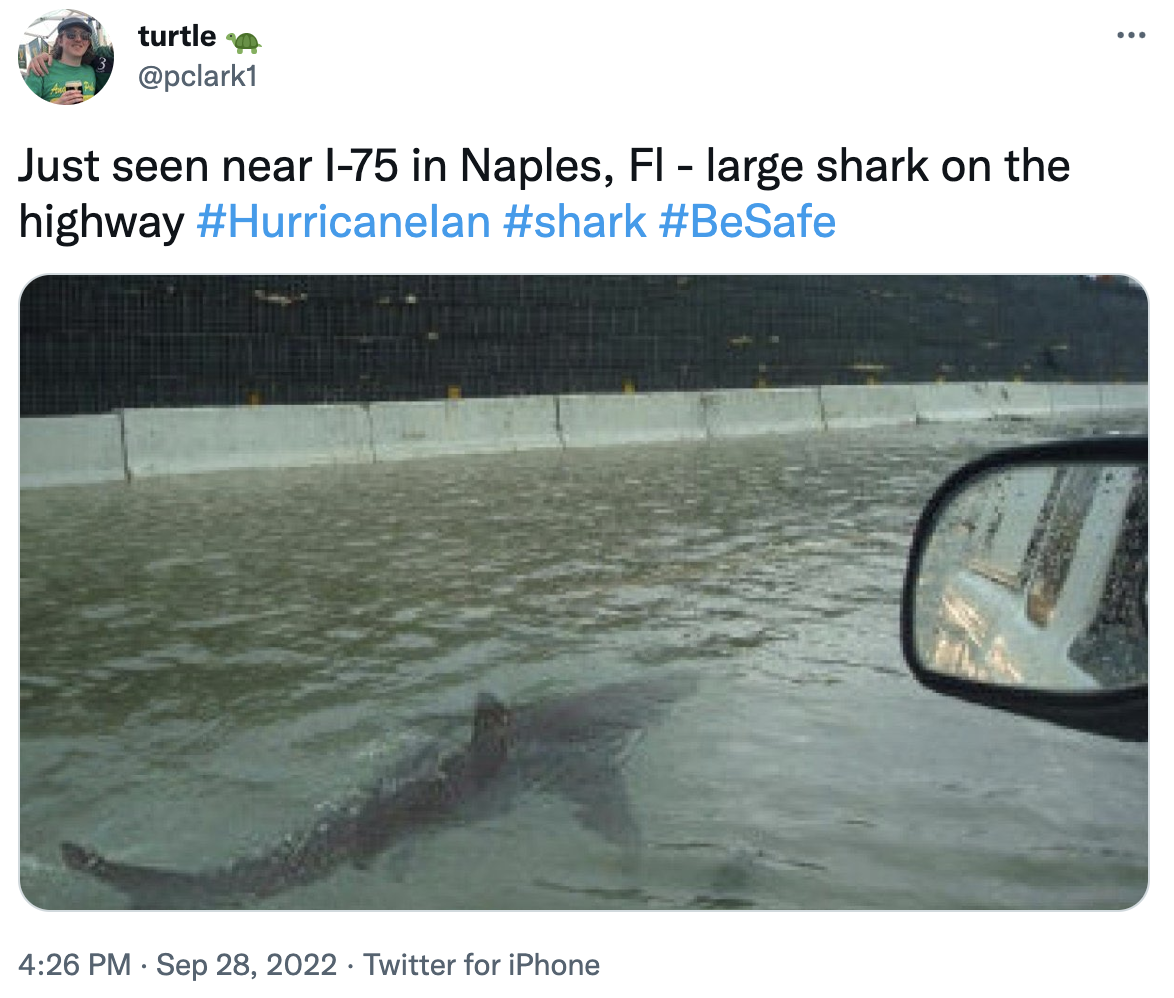Click 'Naples, Fl' in the tweet text
The height and width of the screenshot is (998, 1174).
click(x=546, y=167)
